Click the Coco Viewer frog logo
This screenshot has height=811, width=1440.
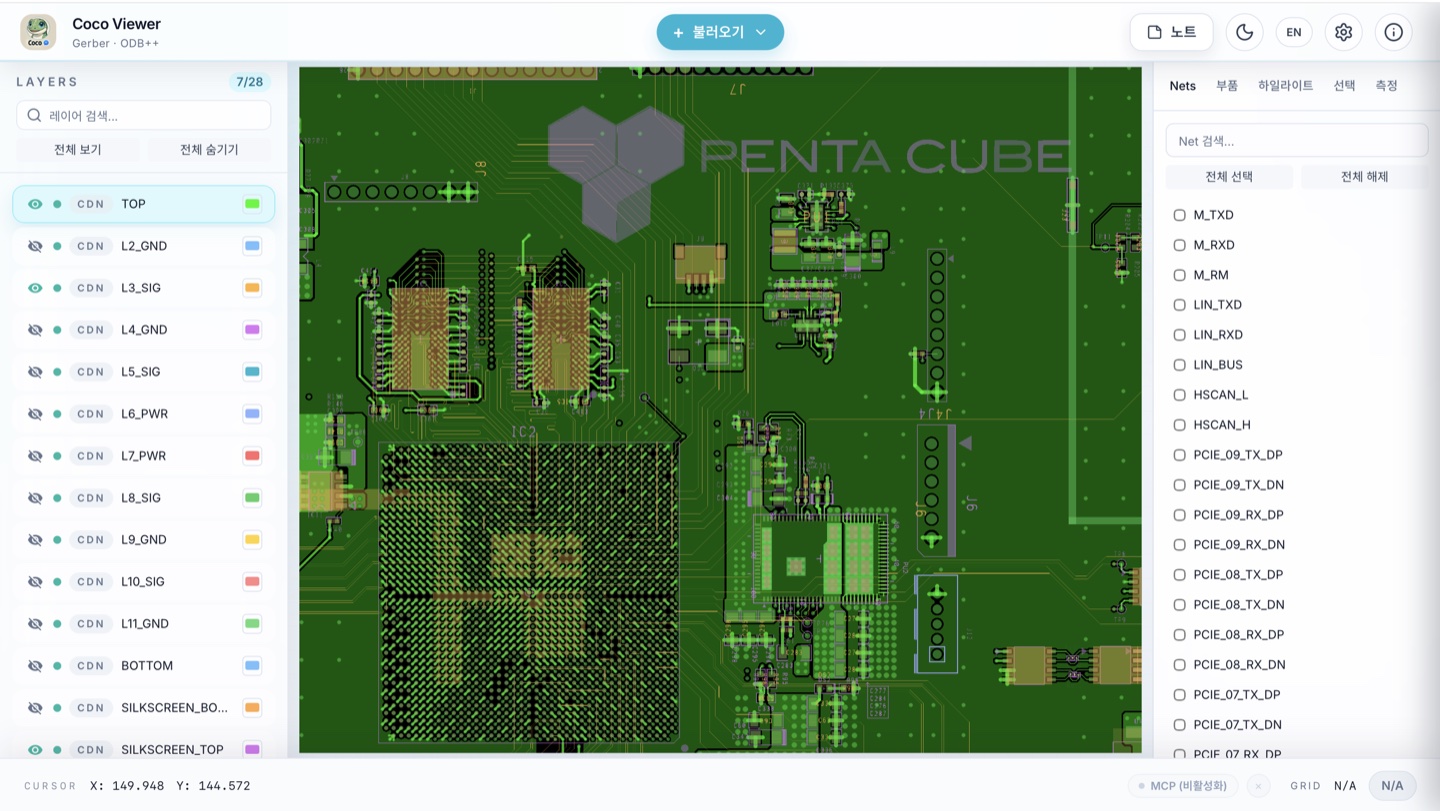tap(38, 32)
